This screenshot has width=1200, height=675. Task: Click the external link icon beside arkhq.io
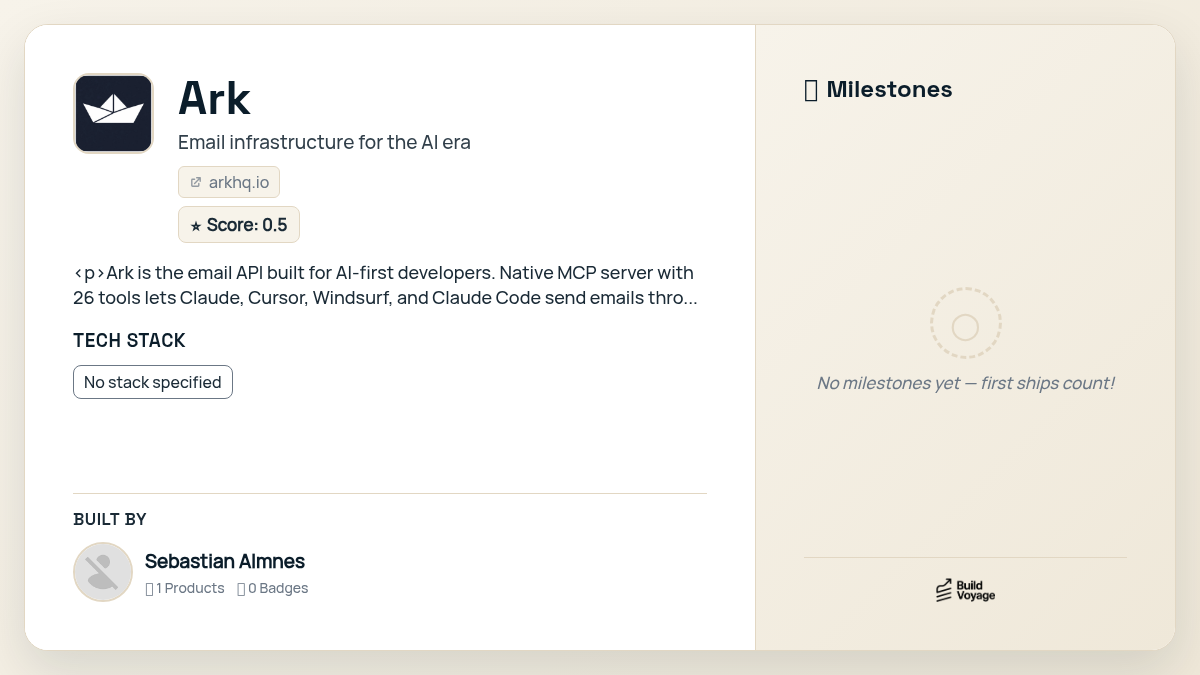pos(196,182)
